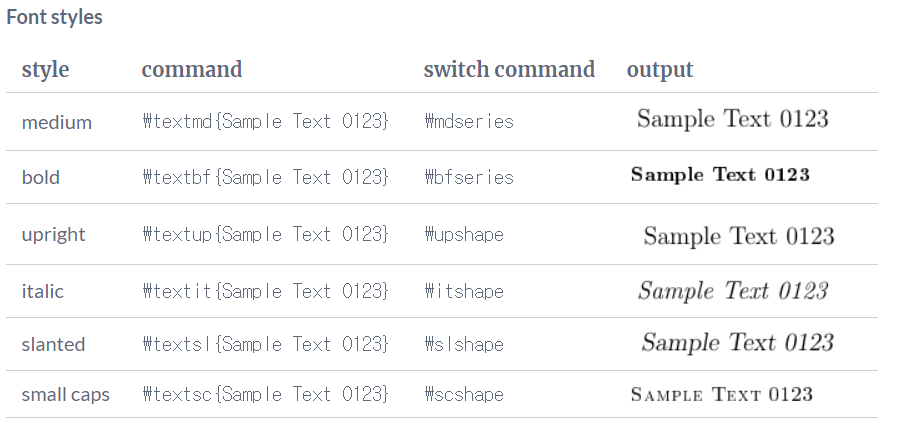Select the "command" column header
The height and width of the screenshot is (426, 897).
tap(191, 69)
